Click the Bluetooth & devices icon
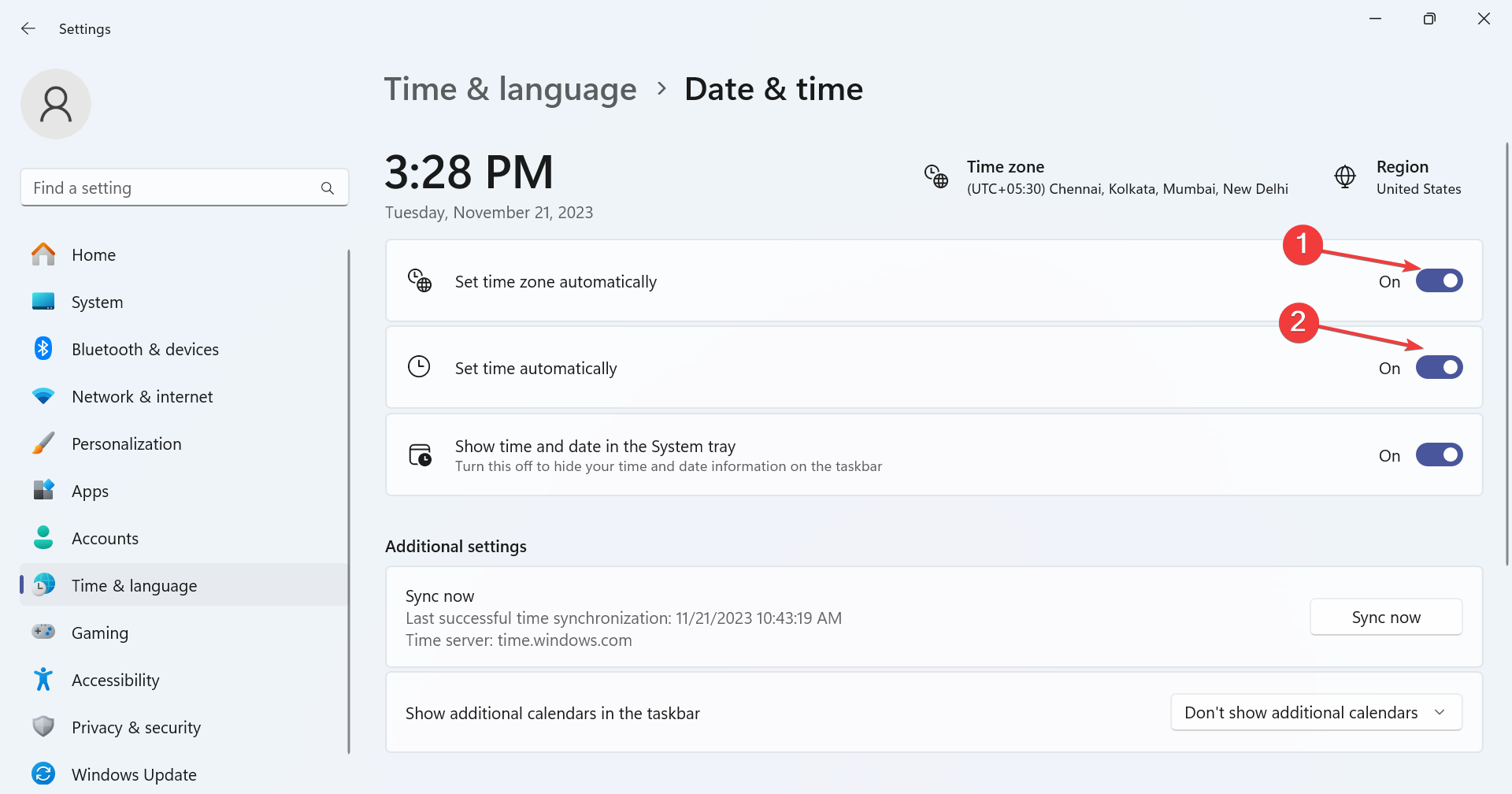The height and width of the screenshot is (794, 1512). [x=43, y=349]
